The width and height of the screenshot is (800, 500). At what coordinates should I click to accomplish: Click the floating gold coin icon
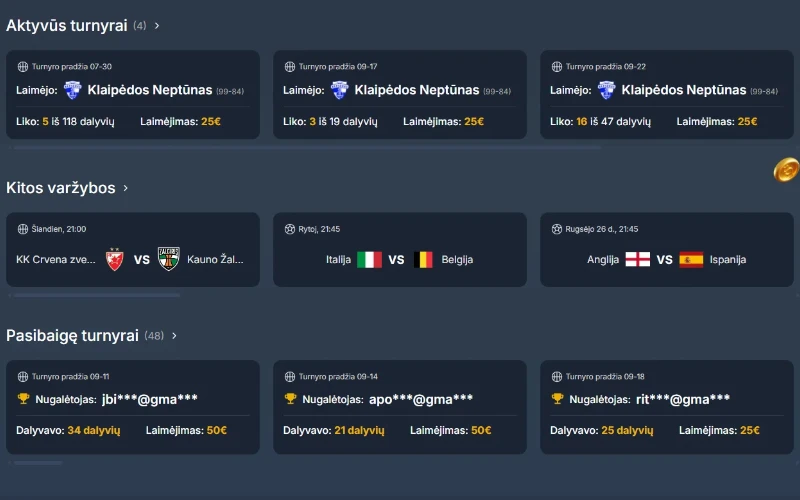coord(786,170)
